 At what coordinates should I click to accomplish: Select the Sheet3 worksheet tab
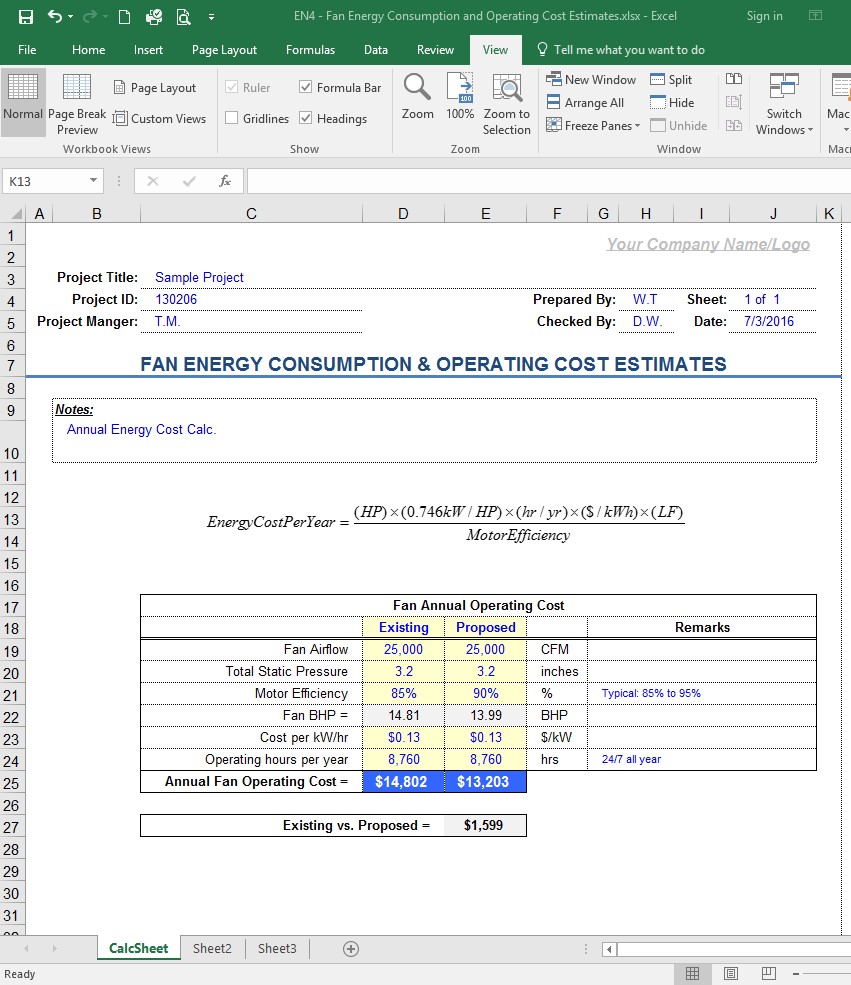277,949
